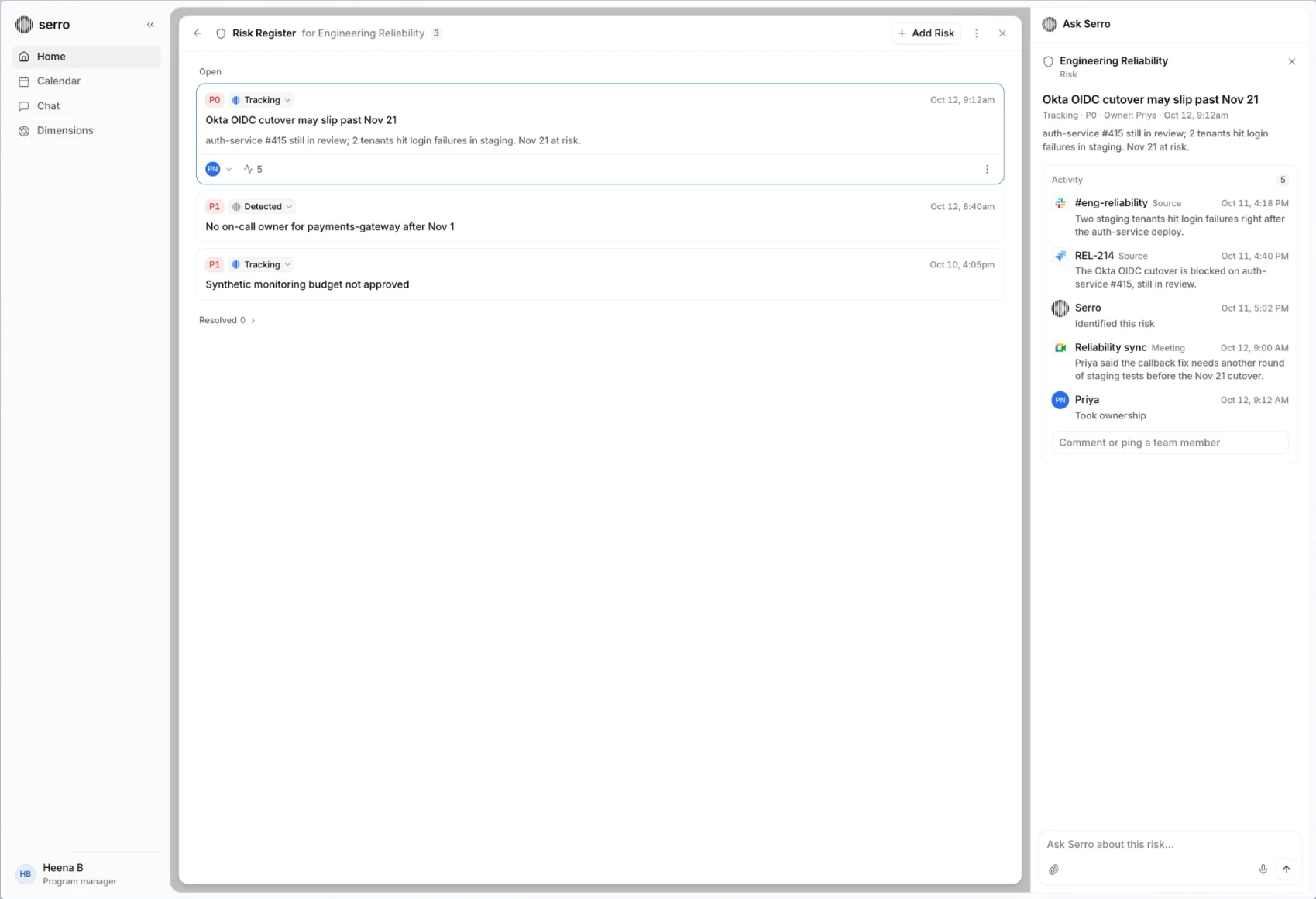Click the serro logo icon
Viewport: 1316px width, 899px height.
click(24, 25)
